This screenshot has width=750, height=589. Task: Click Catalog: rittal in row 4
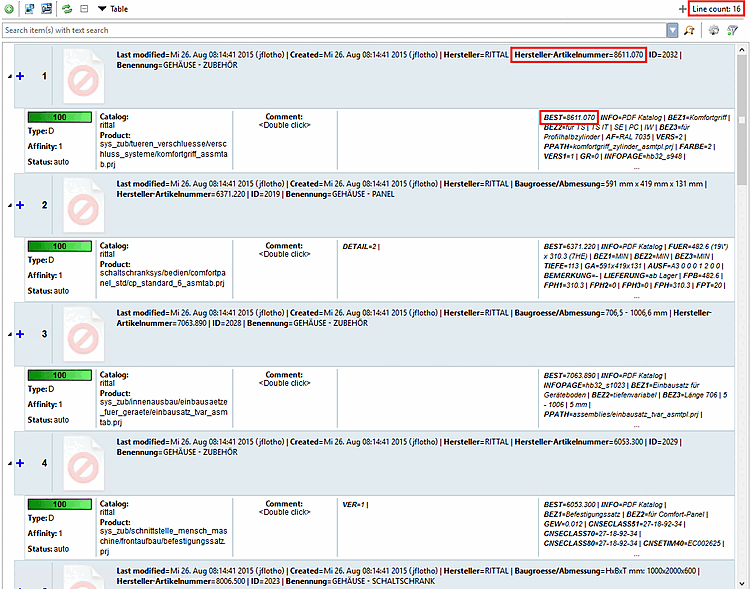(x=114, y=508)
